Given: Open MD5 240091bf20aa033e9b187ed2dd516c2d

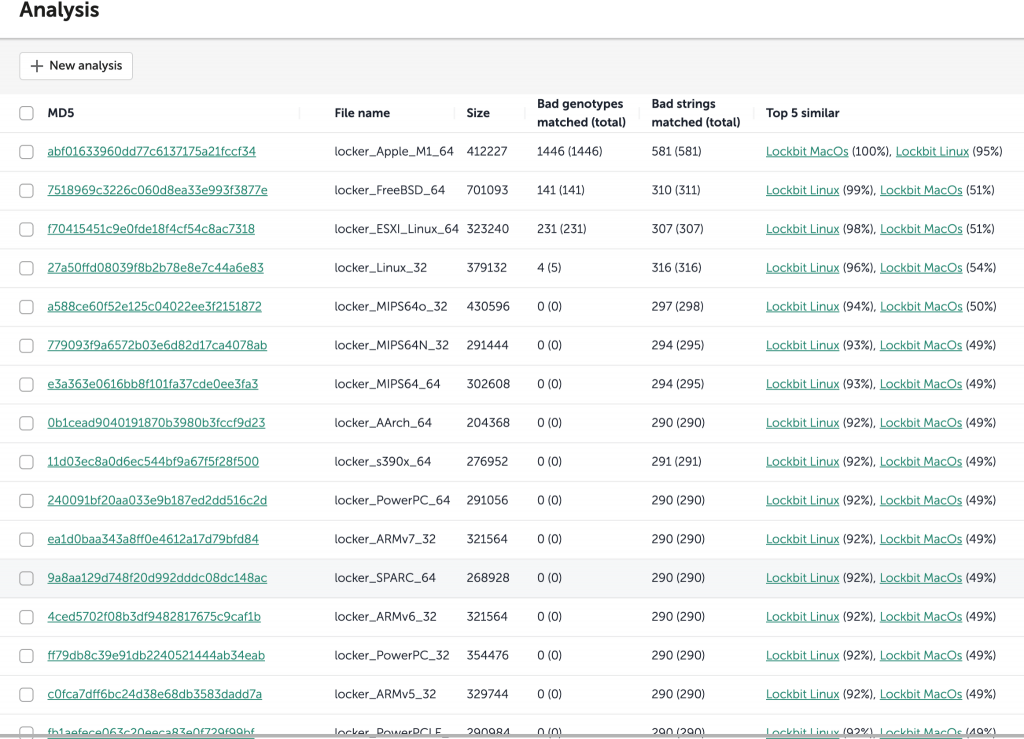Looking at the screenshot, I should coord(157,500).
